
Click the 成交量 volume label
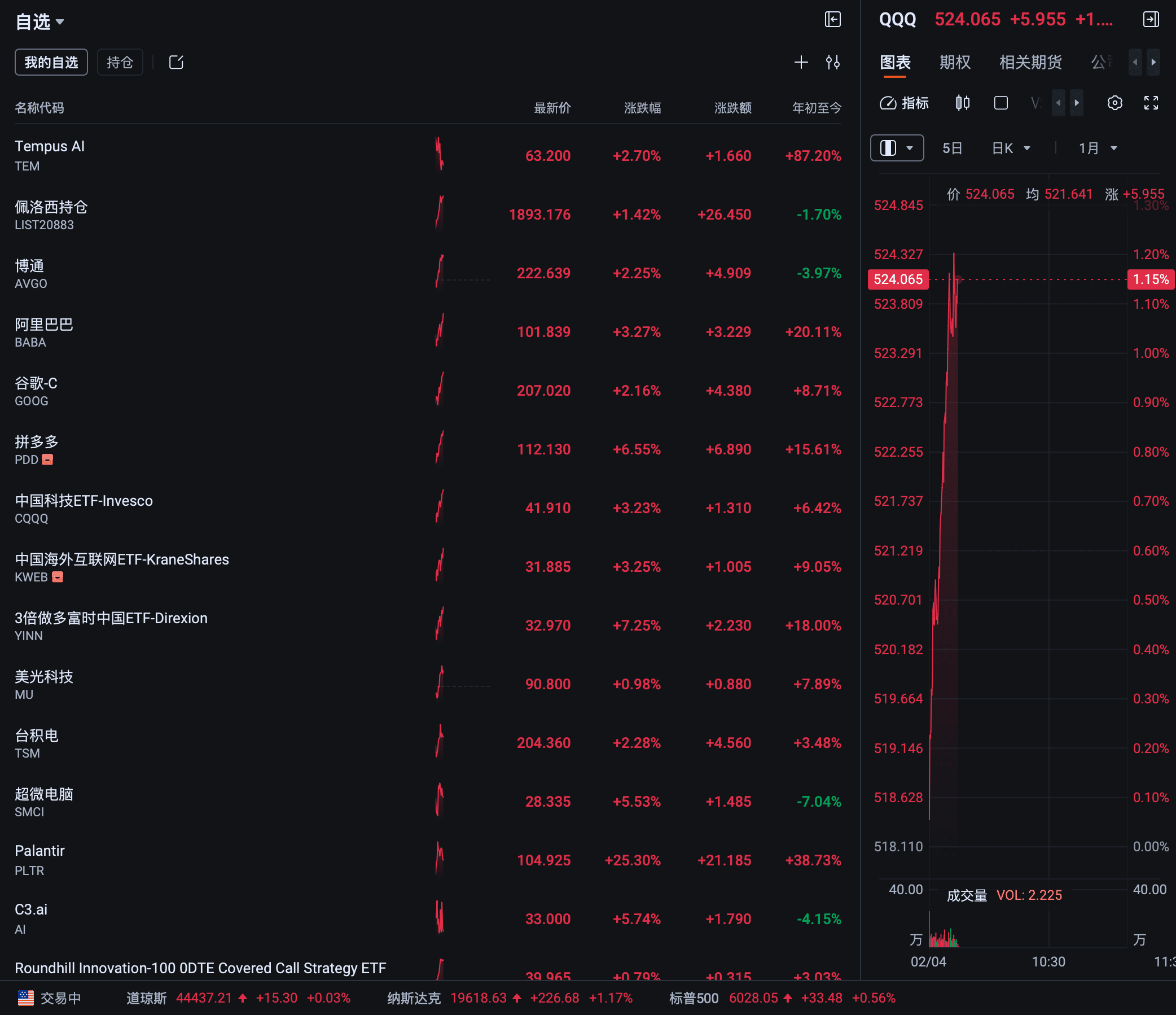[x=967, y=895]
